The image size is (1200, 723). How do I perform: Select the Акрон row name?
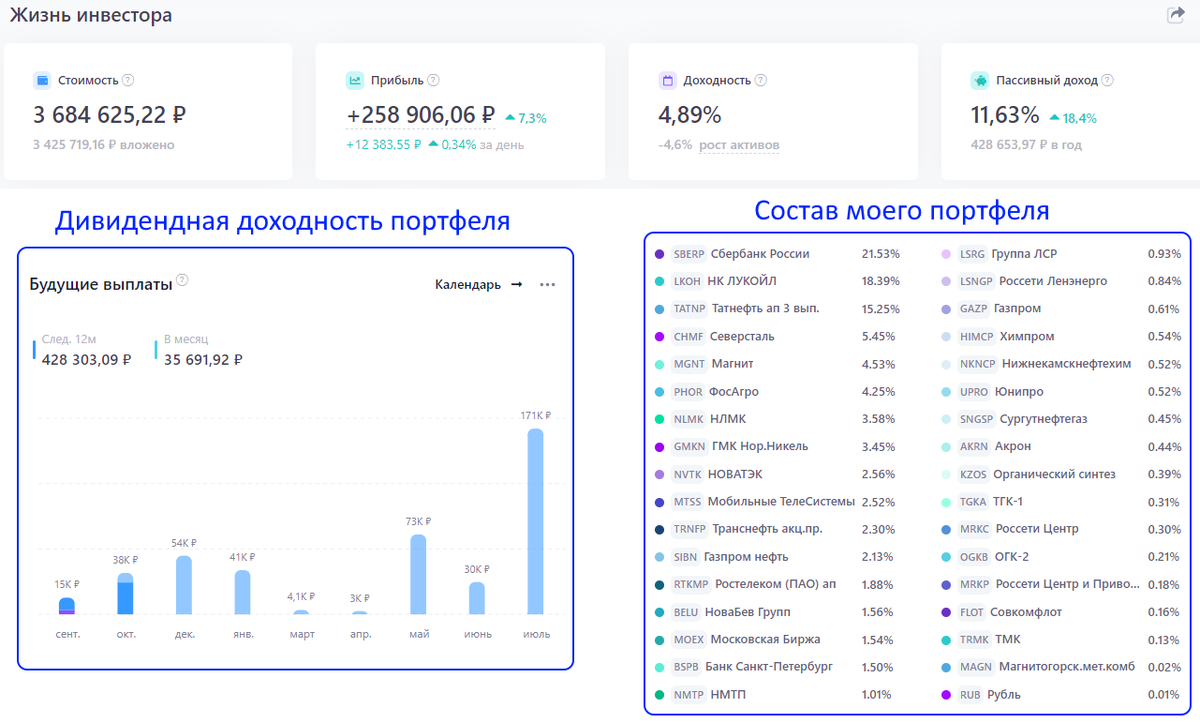[1013, 447]
